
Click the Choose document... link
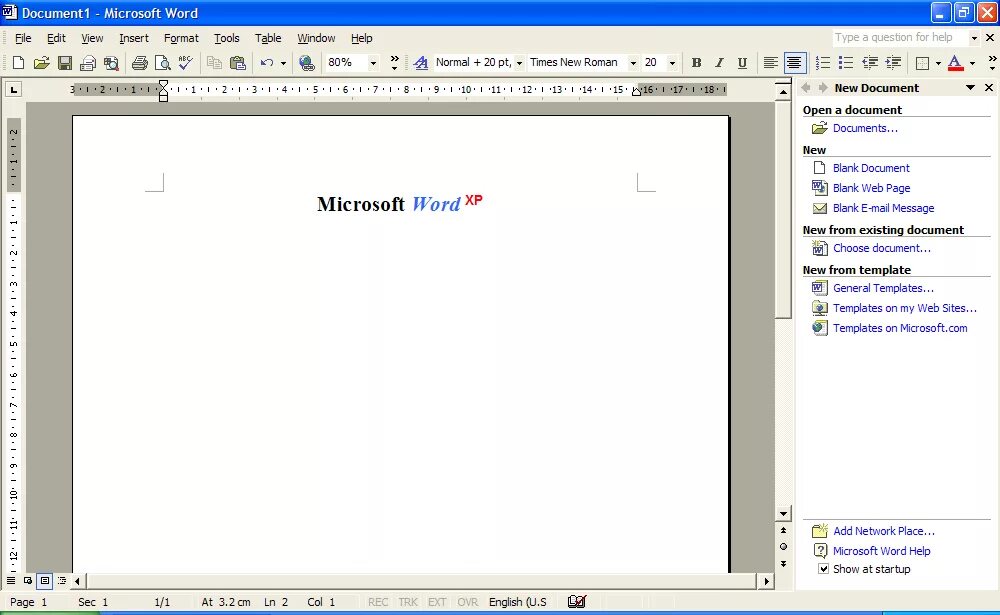(x=882, y=248)
